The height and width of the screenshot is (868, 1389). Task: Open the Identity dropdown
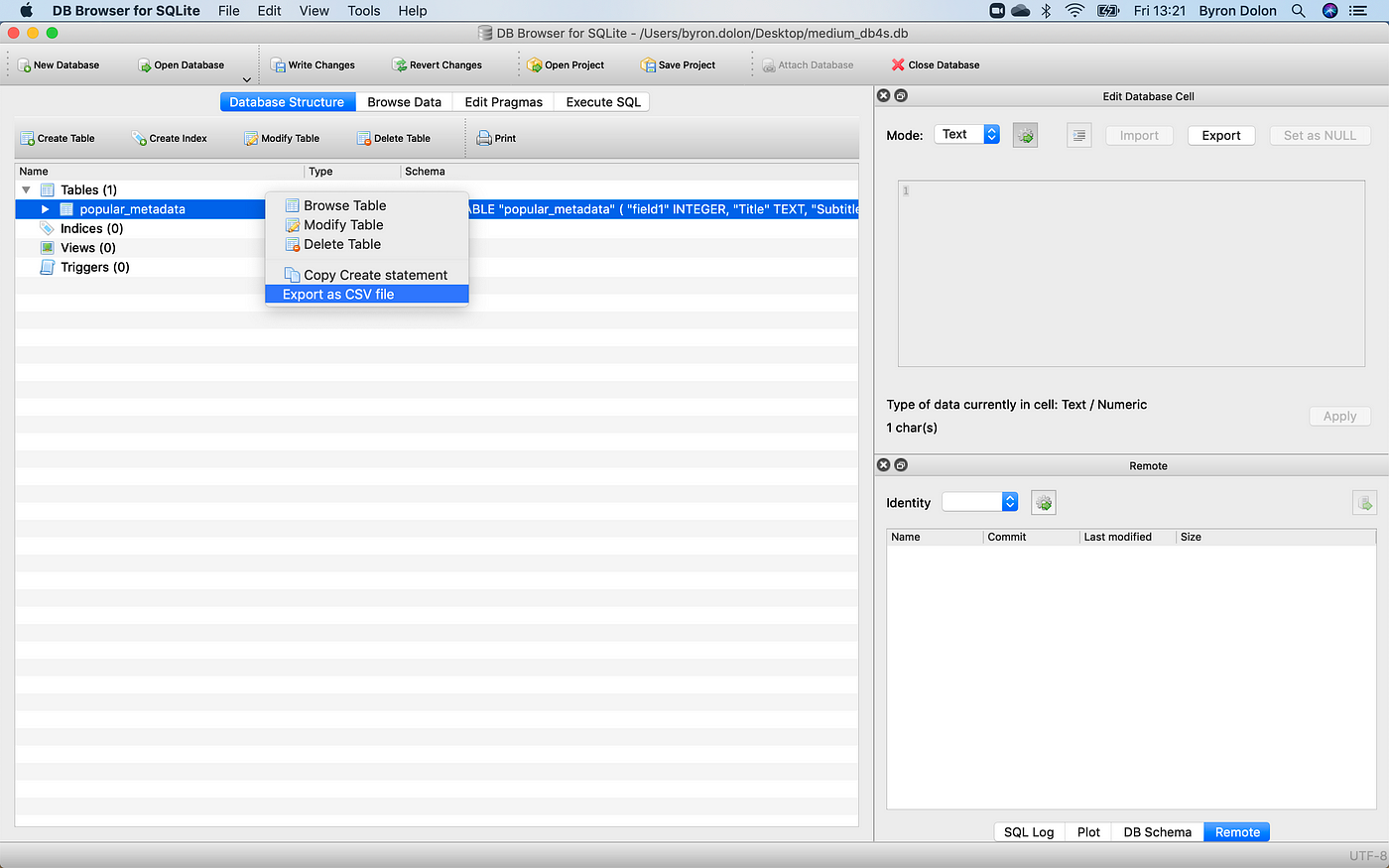980,502
